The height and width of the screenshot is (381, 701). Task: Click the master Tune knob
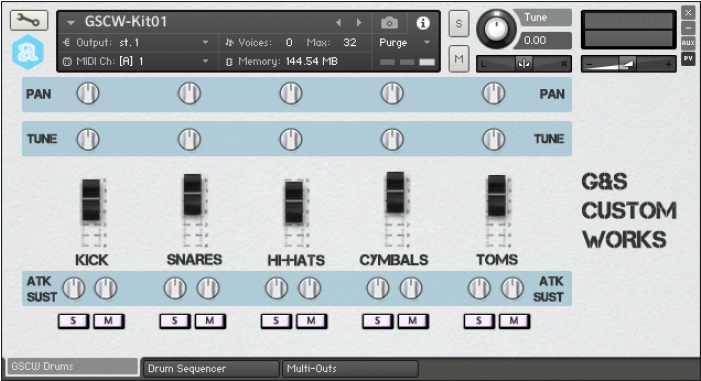point(496,29)
